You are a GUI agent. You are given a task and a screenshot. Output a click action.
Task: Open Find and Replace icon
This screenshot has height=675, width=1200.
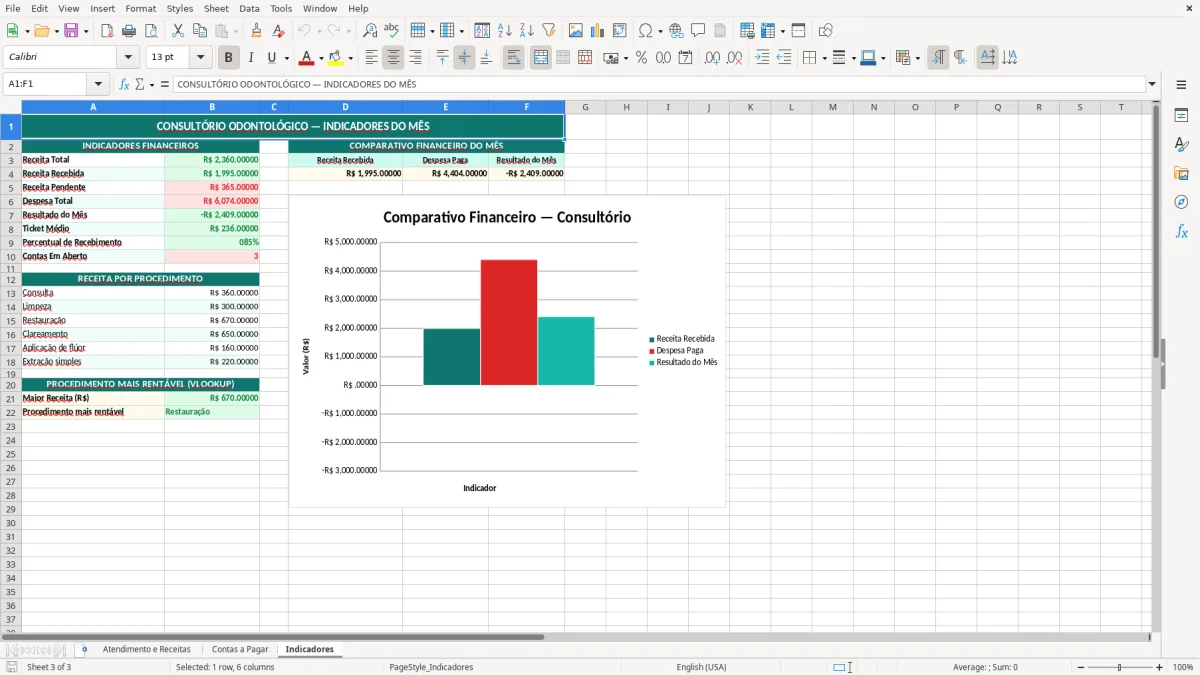pyautogui.click(x=370, y=31)
